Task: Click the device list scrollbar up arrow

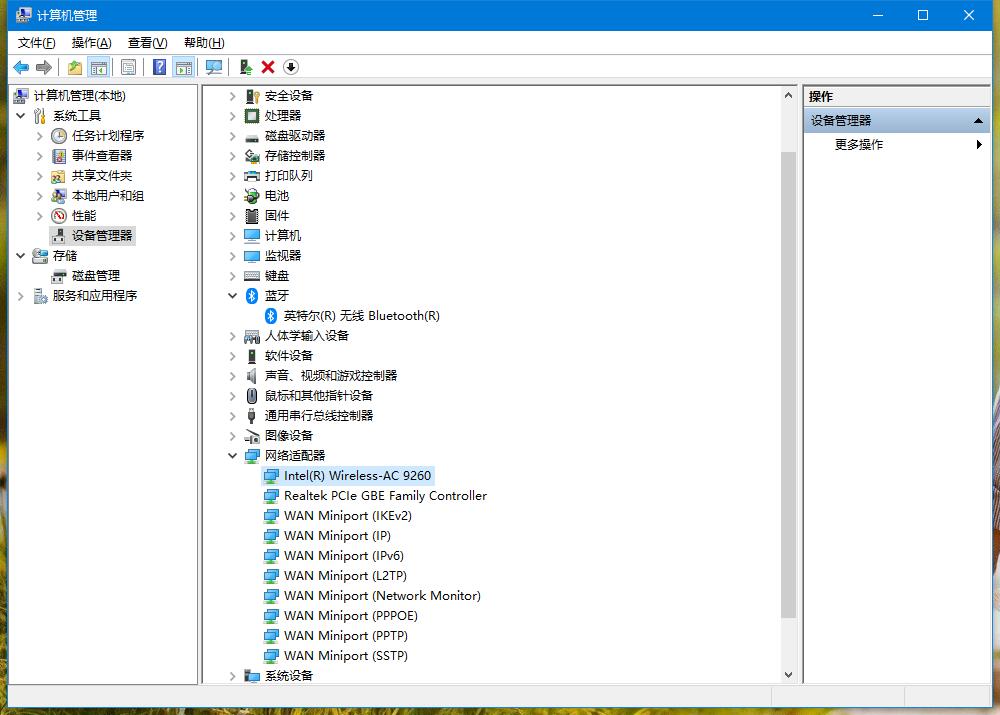Action: 788,96
